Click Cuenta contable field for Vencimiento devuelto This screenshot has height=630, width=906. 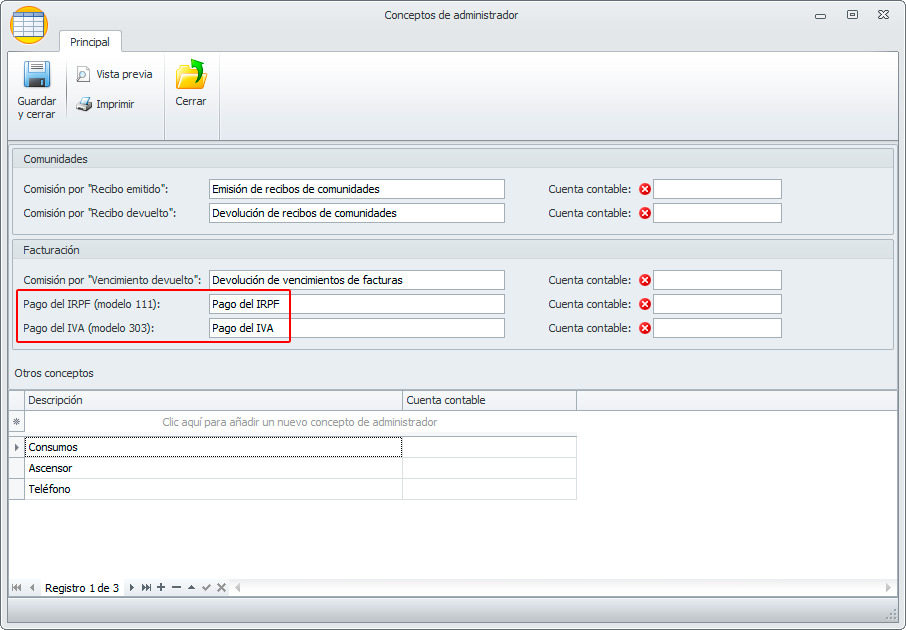[x=717, y=280]
